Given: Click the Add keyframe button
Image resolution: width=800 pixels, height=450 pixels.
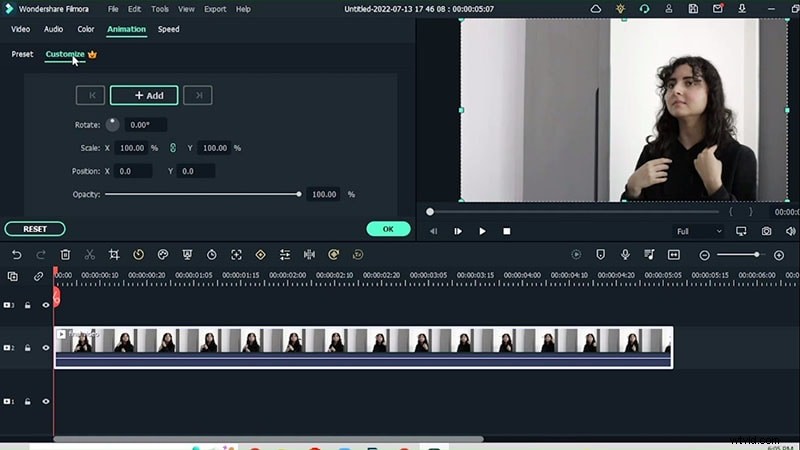Looking at the screenshot, I should [x=144, y=95].
